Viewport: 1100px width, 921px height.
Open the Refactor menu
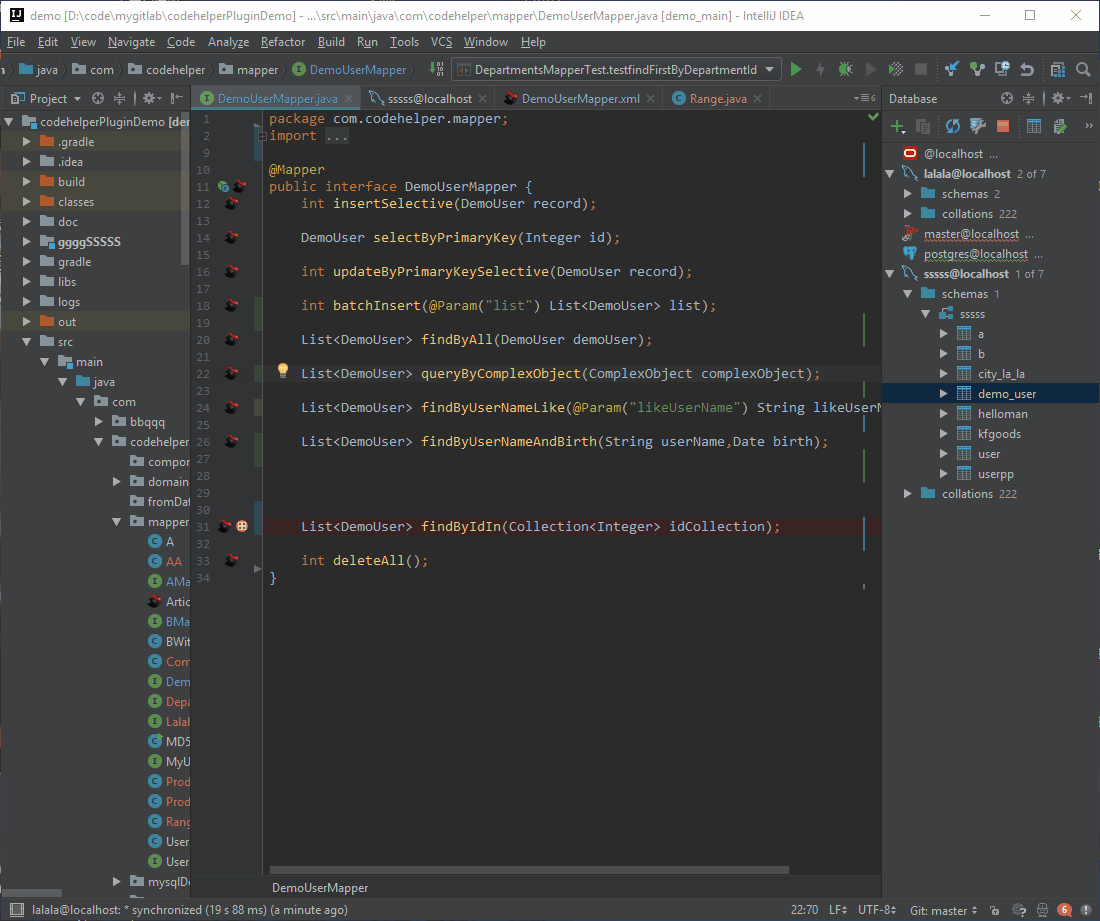click(x=283, y=42)
